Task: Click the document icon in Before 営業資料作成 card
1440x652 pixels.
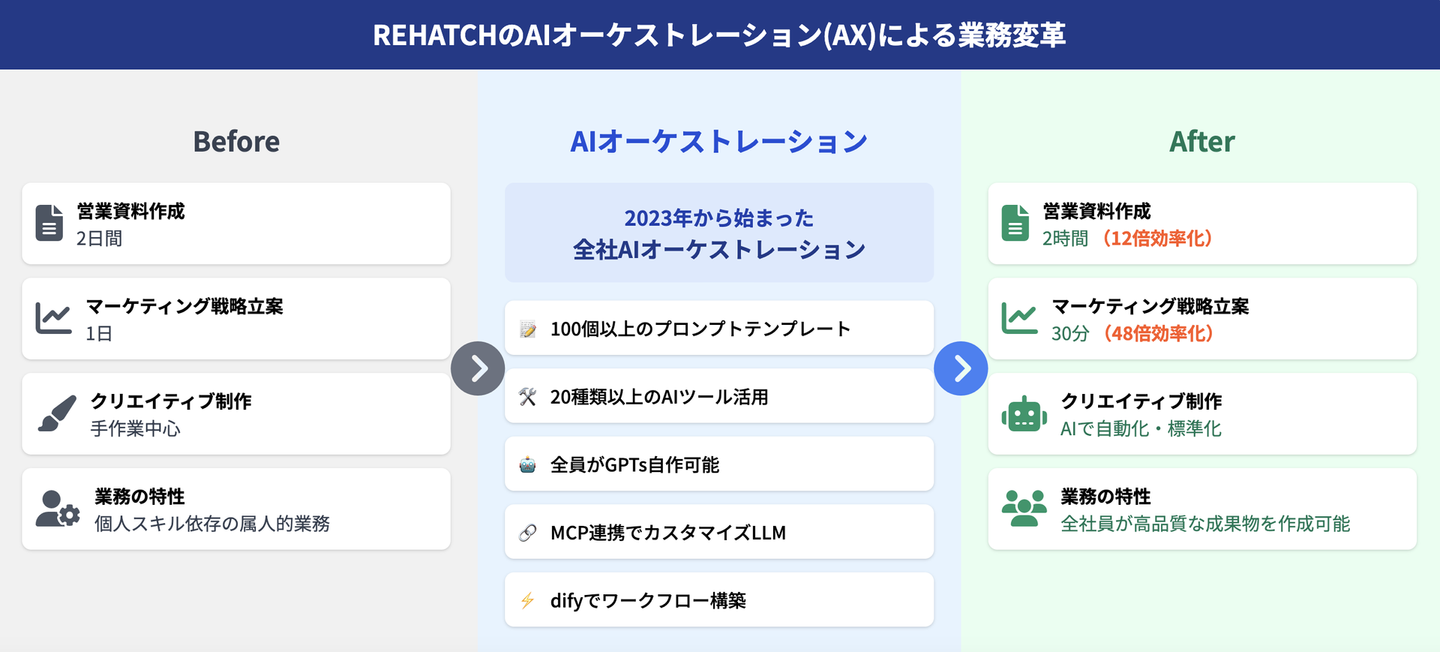Action: click(x=49, y=223)
